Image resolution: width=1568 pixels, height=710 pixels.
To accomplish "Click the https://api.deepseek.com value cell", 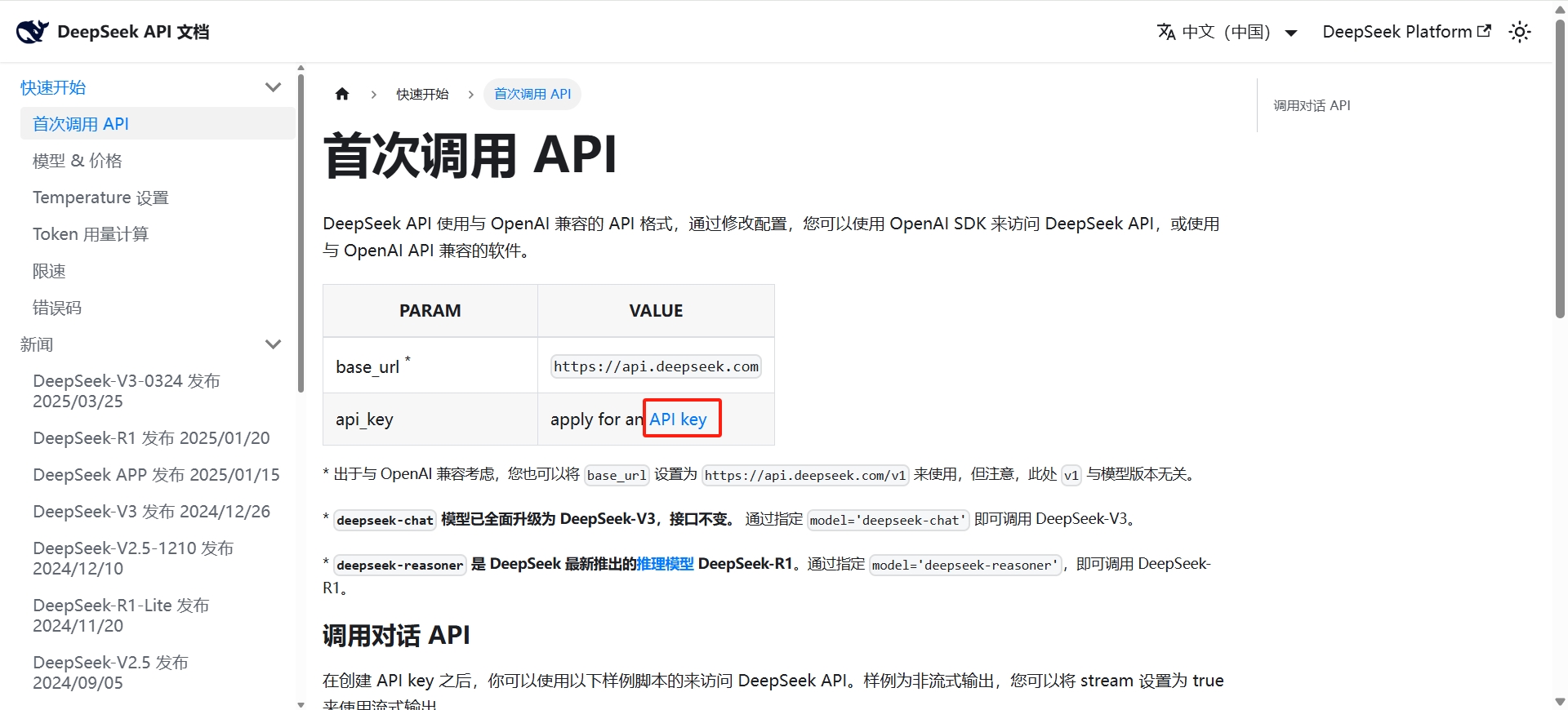I will [x=656, y=366].
